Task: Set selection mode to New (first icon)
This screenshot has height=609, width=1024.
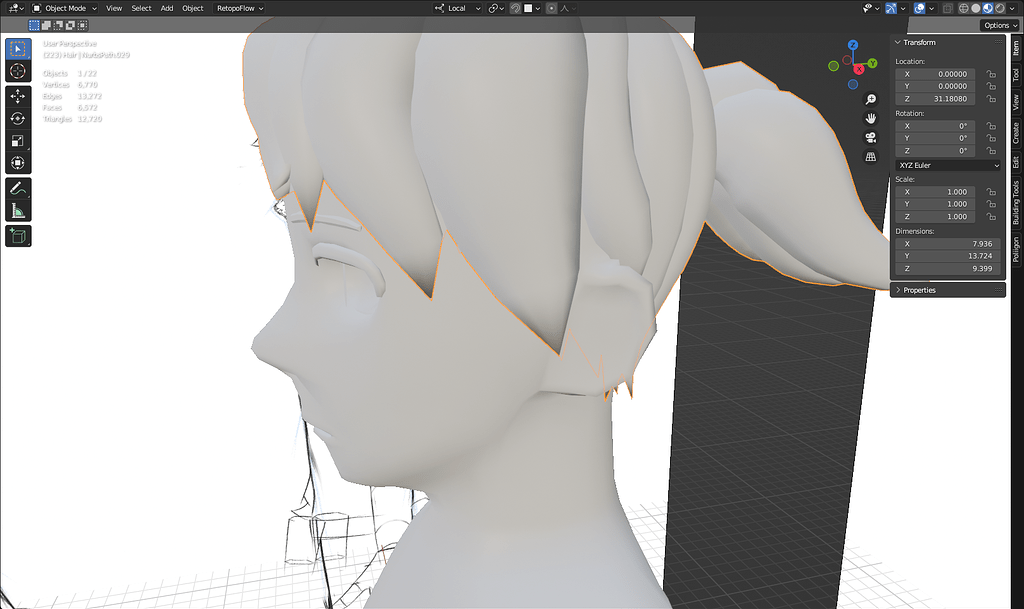Action: tap(34, 25)
